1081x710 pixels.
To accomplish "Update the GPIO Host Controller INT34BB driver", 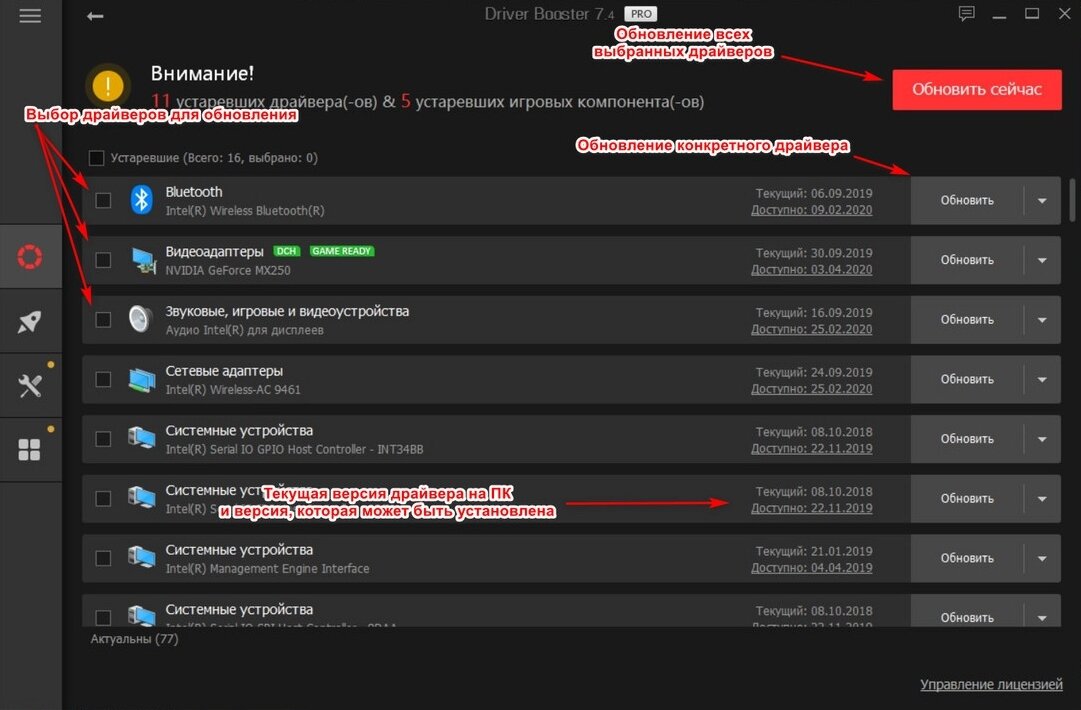I will (967, 439).
